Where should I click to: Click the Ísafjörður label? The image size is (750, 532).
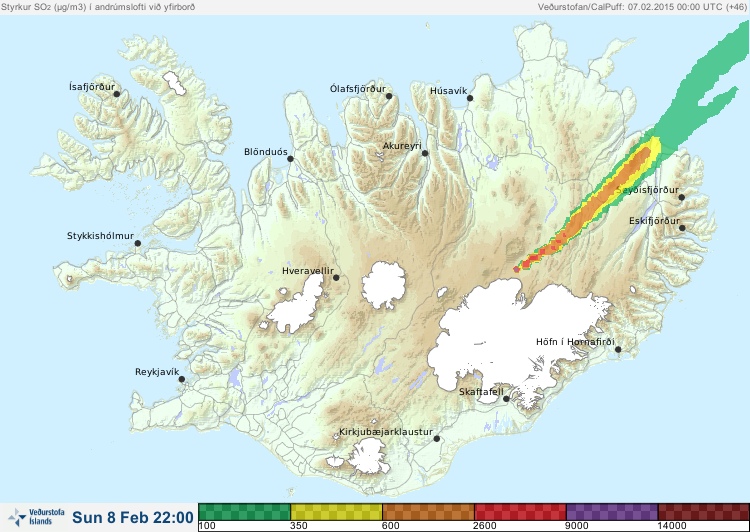tap(92, 87)
